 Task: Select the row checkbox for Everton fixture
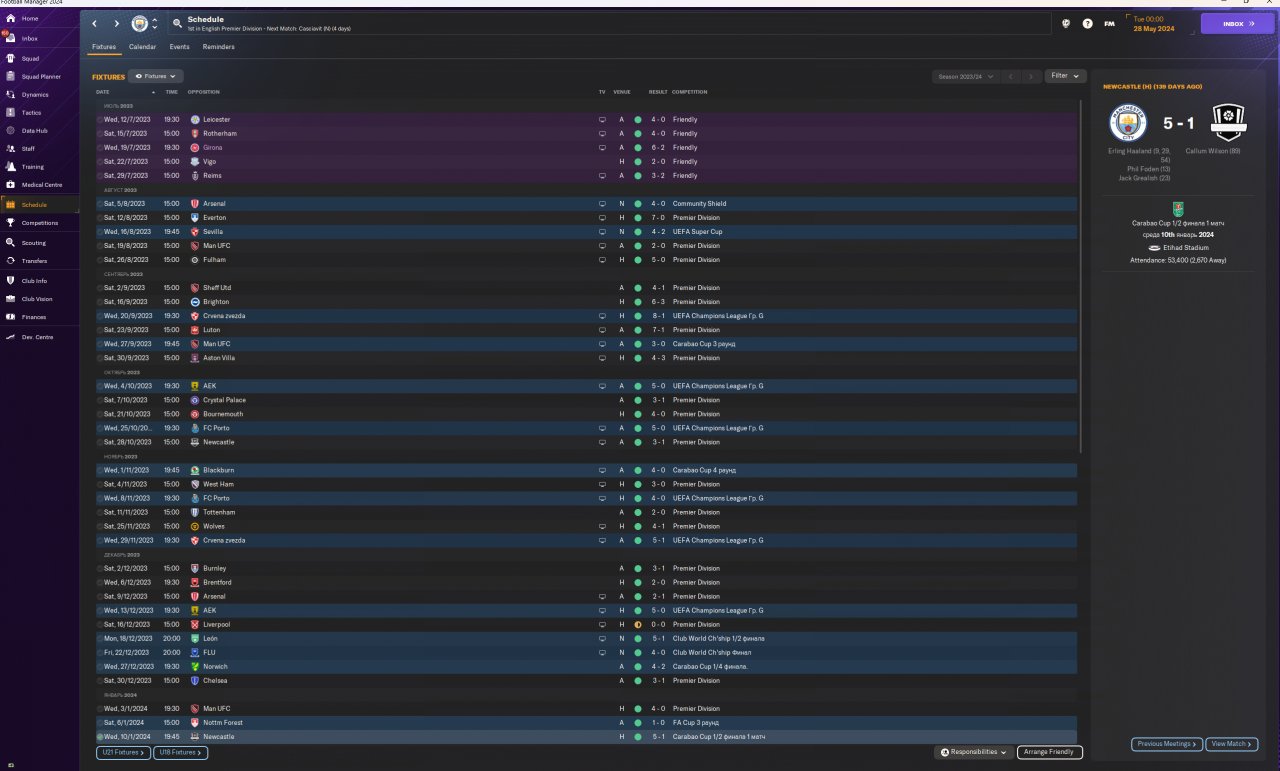pos(100,218)
